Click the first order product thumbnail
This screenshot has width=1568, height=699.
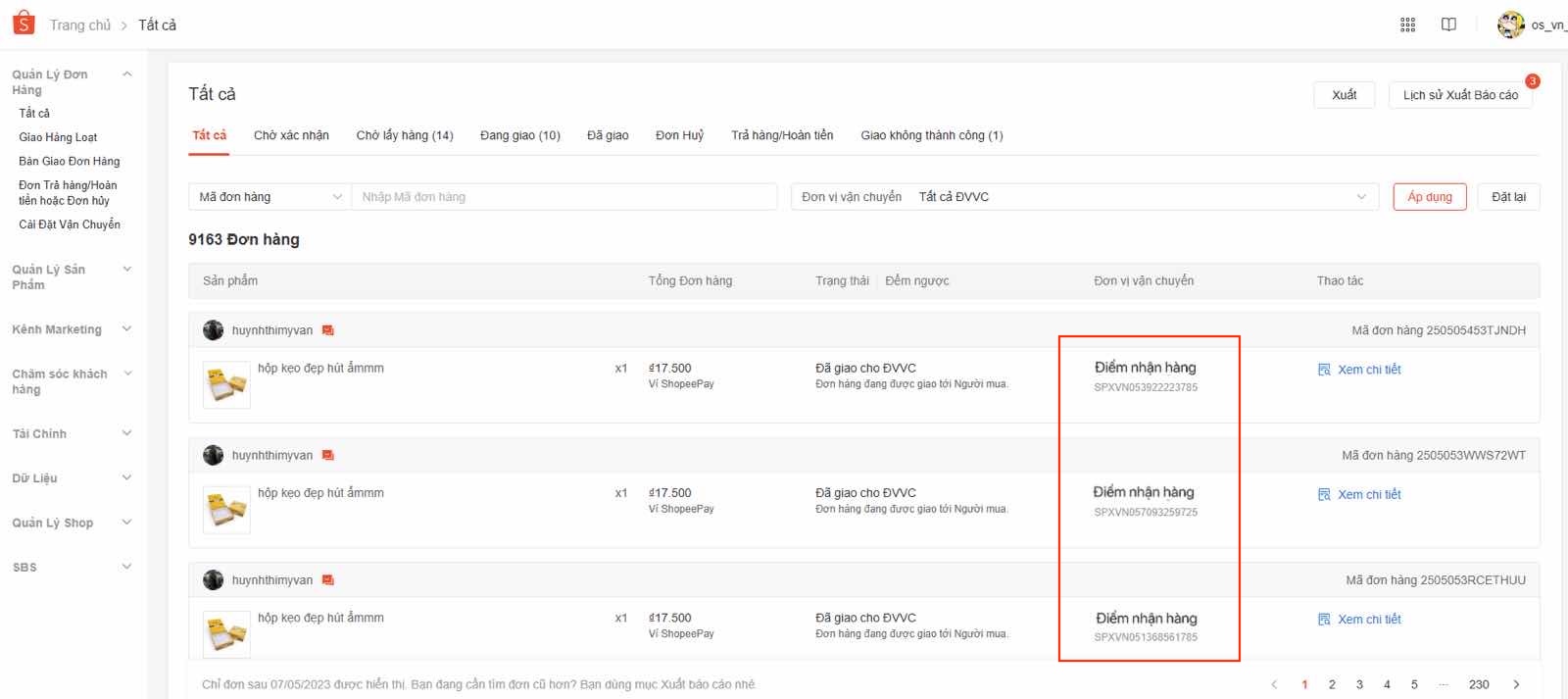point(226,384)
